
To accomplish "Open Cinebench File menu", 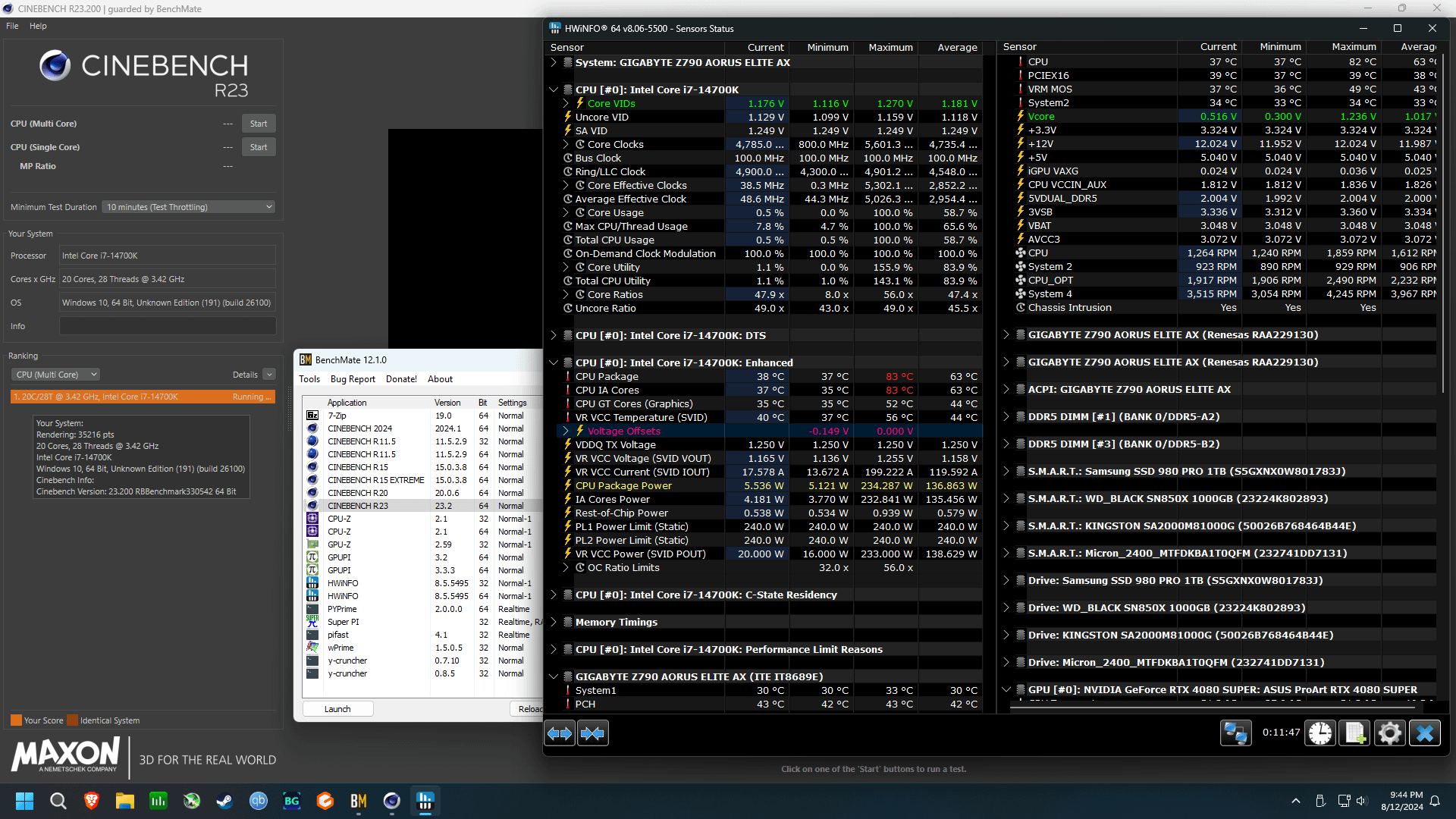I will (12, 26).
